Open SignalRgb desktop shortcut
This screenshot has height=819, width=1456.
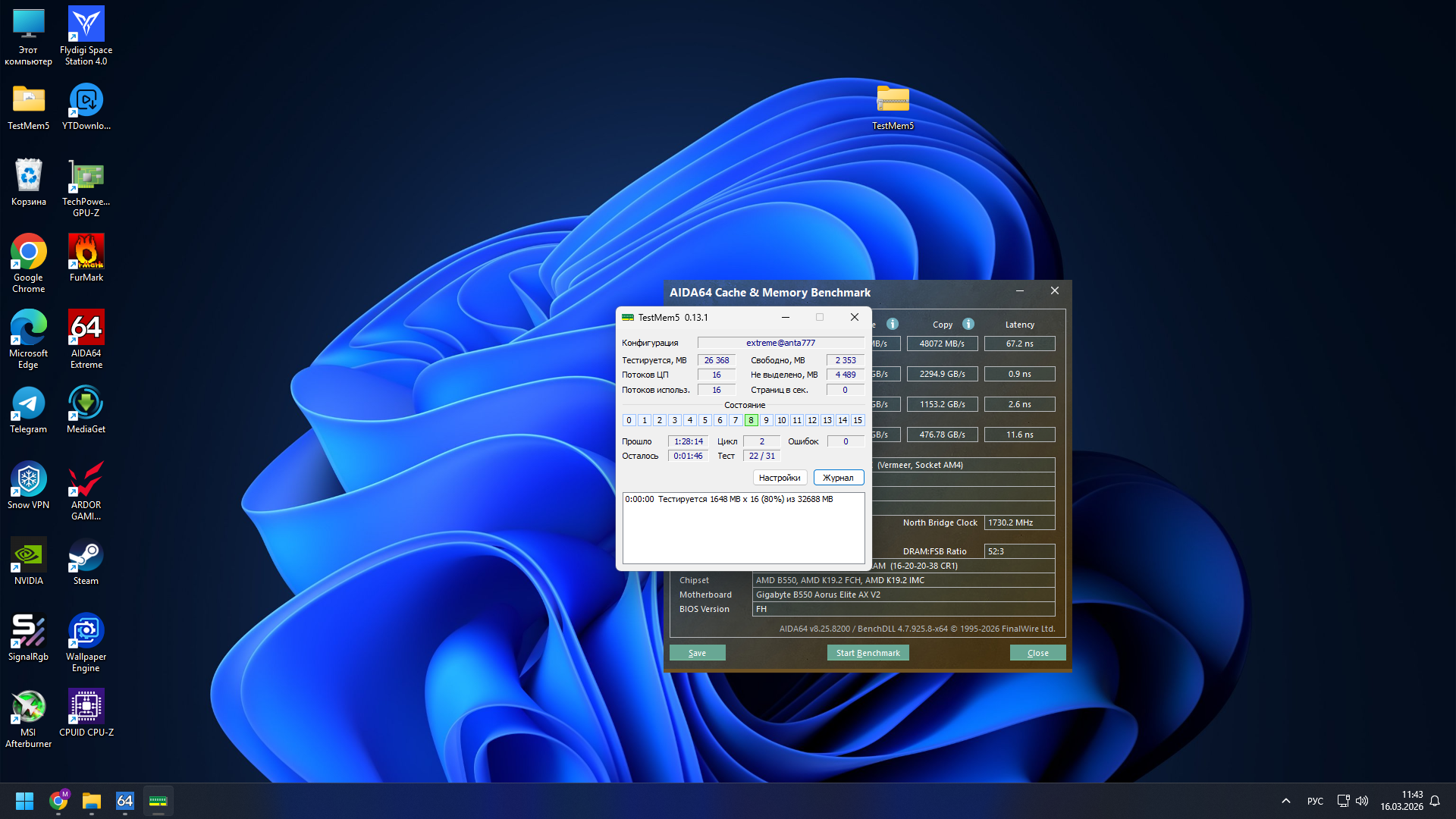[28, 632]
